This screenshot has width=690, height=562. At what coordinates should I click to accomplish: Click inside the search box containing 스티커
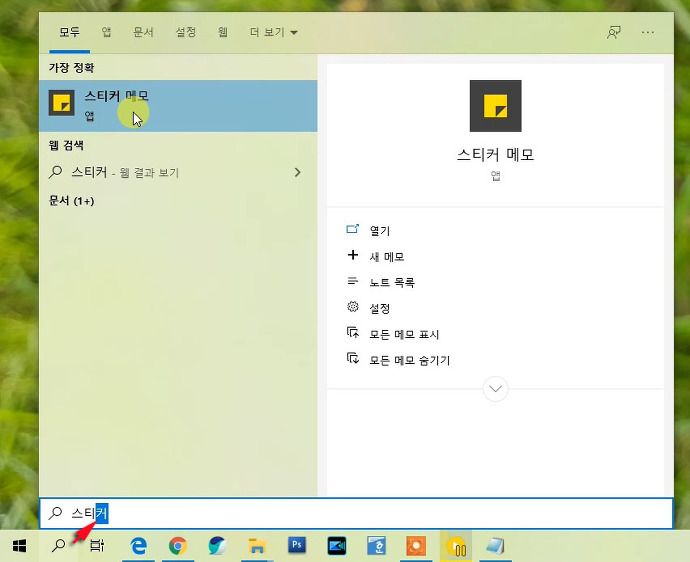tap(356, 513)
